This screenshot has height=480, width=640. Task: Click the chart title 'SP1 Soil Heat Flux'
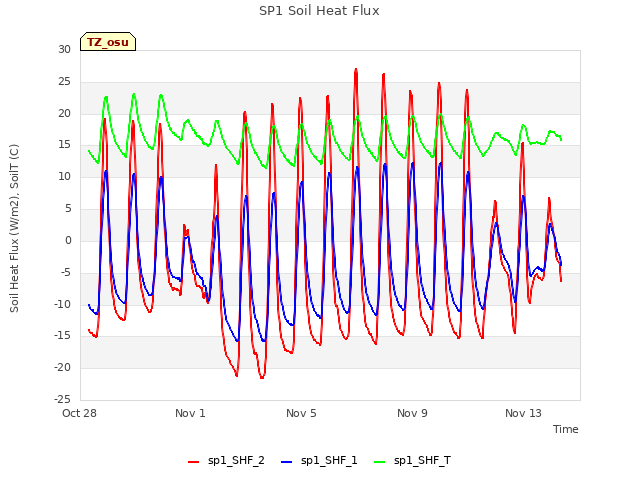pos(319,11)
